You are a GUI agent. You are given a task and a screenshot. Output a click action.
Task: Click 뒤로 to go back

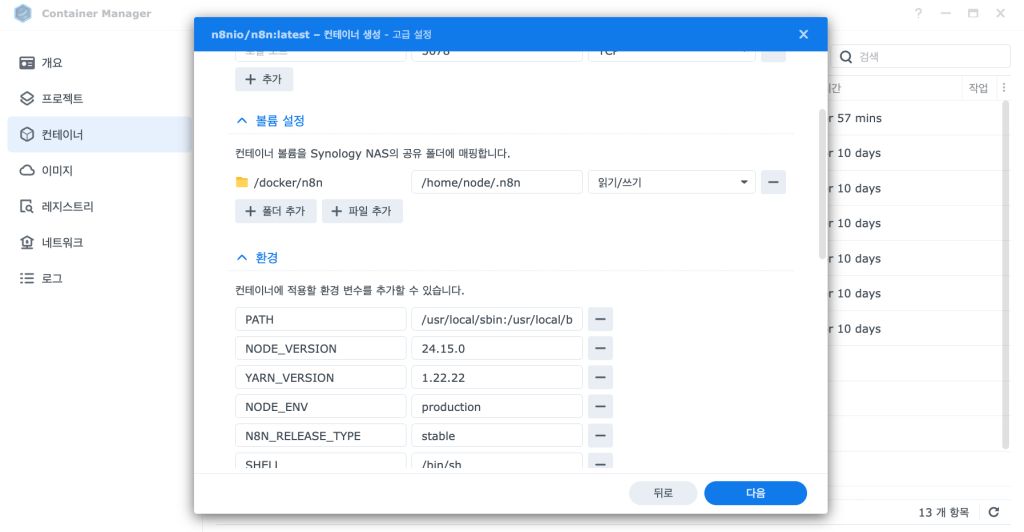click(x=663, y=493)
